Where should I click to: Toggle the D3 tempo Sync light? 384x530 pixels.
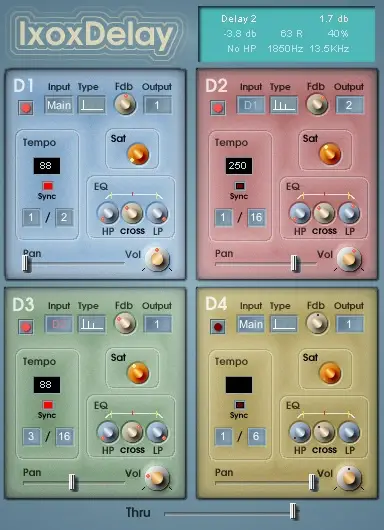(48, 405)
